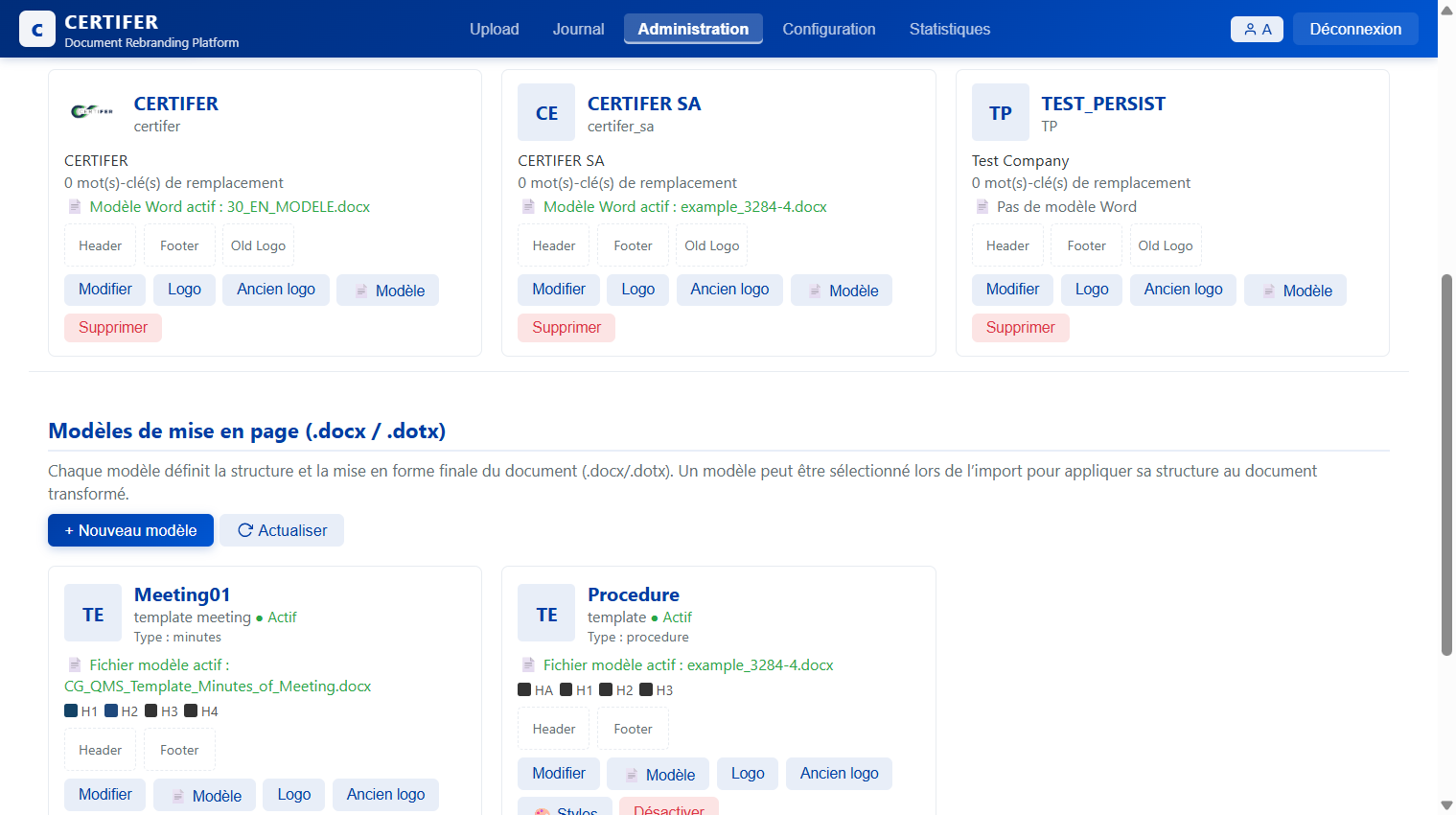Log out using the Déconnexion button

tap(1354, 29)
